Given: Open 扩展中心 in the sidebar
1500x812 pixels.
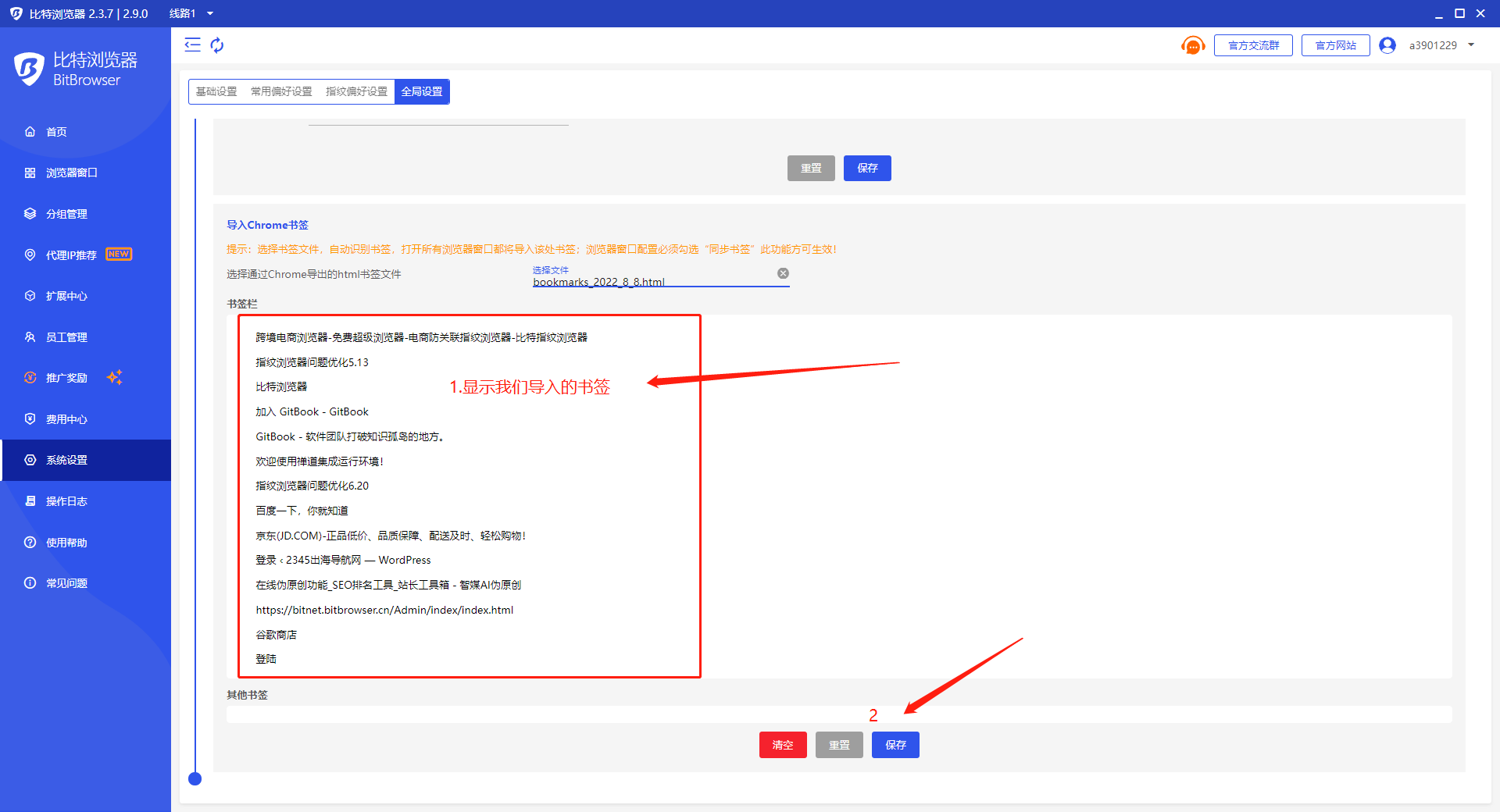Looking at the screenshot, I should tap(66, 296).
